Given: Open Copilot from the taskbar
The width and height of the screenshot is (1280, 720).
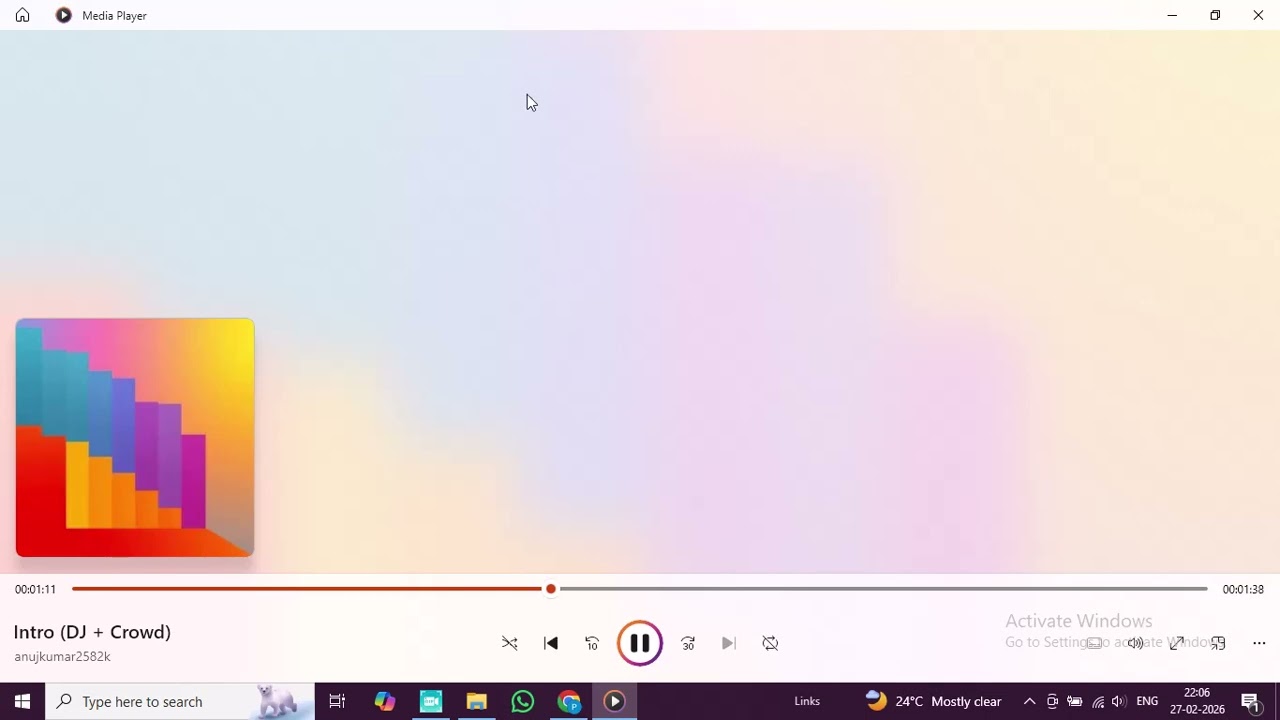Looking at the screenshot, I should tap(384, 701).
